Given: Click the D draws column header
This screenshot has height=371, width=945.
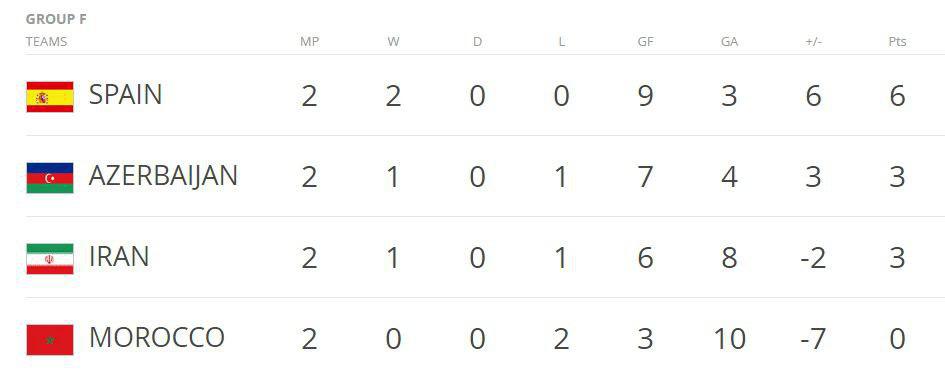Looking at the screenshot, I should coord(477,42).
